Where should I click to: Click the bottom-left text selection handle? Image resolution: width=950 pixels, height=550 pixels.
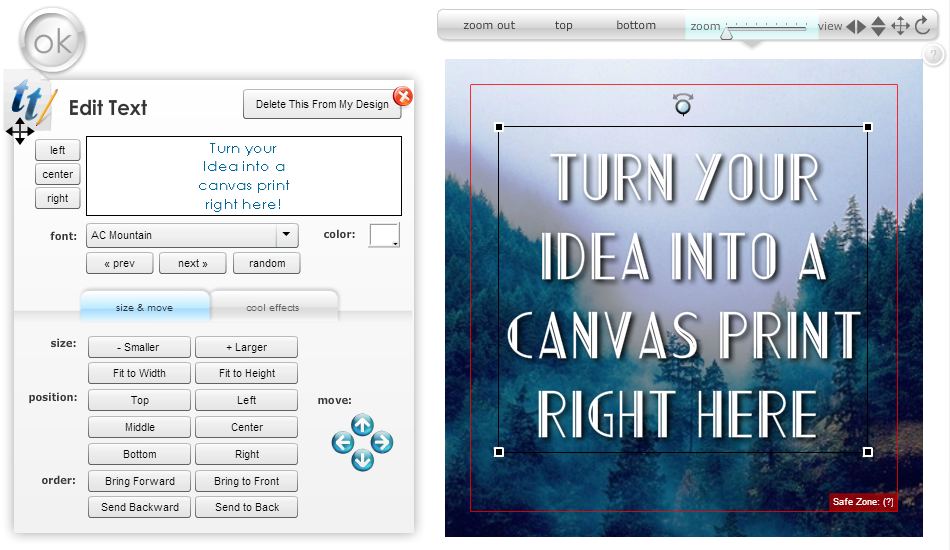click(499, 452)
